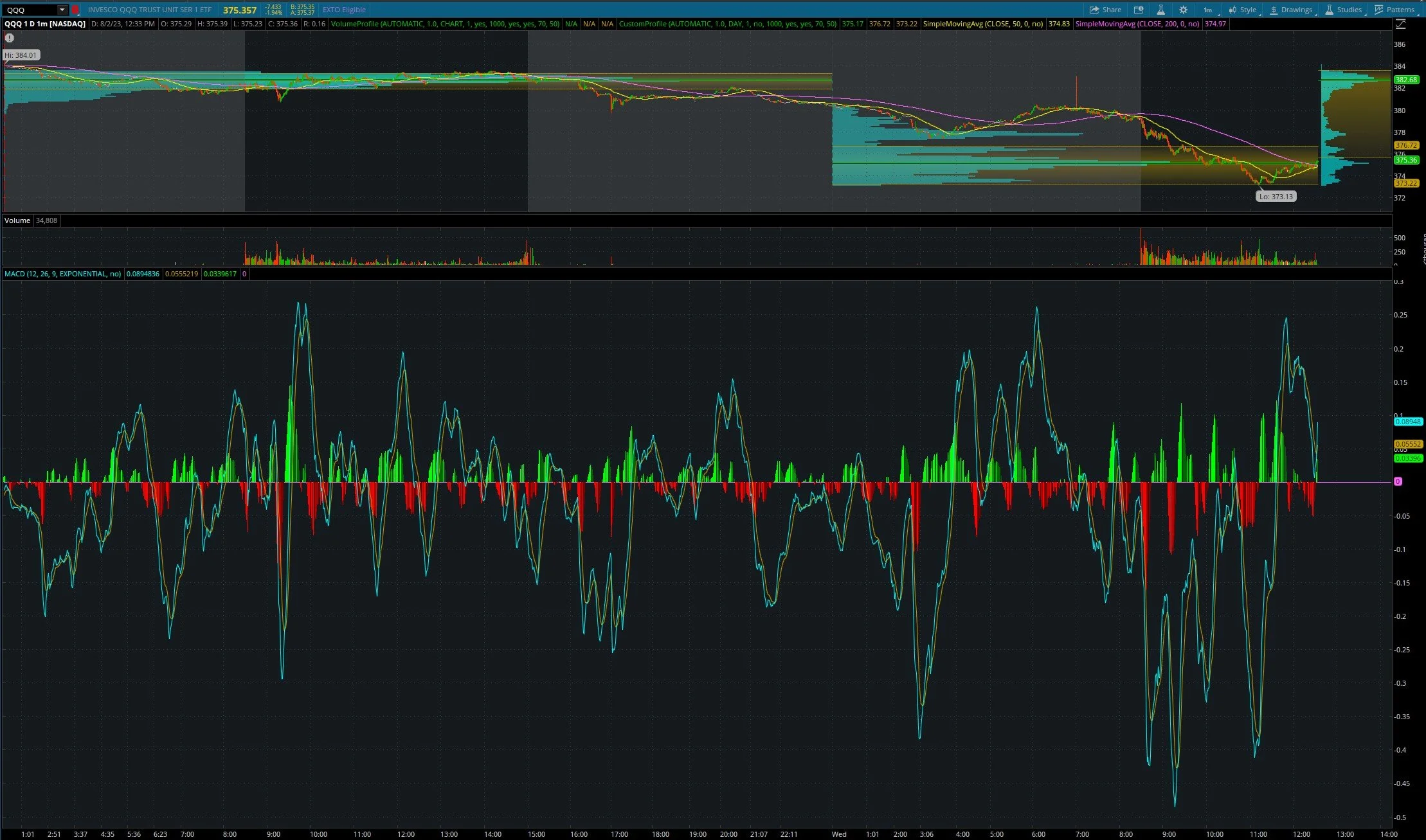1426x840 pixels.
Task: Click the EXTO Eligible link
Action: 344,10
